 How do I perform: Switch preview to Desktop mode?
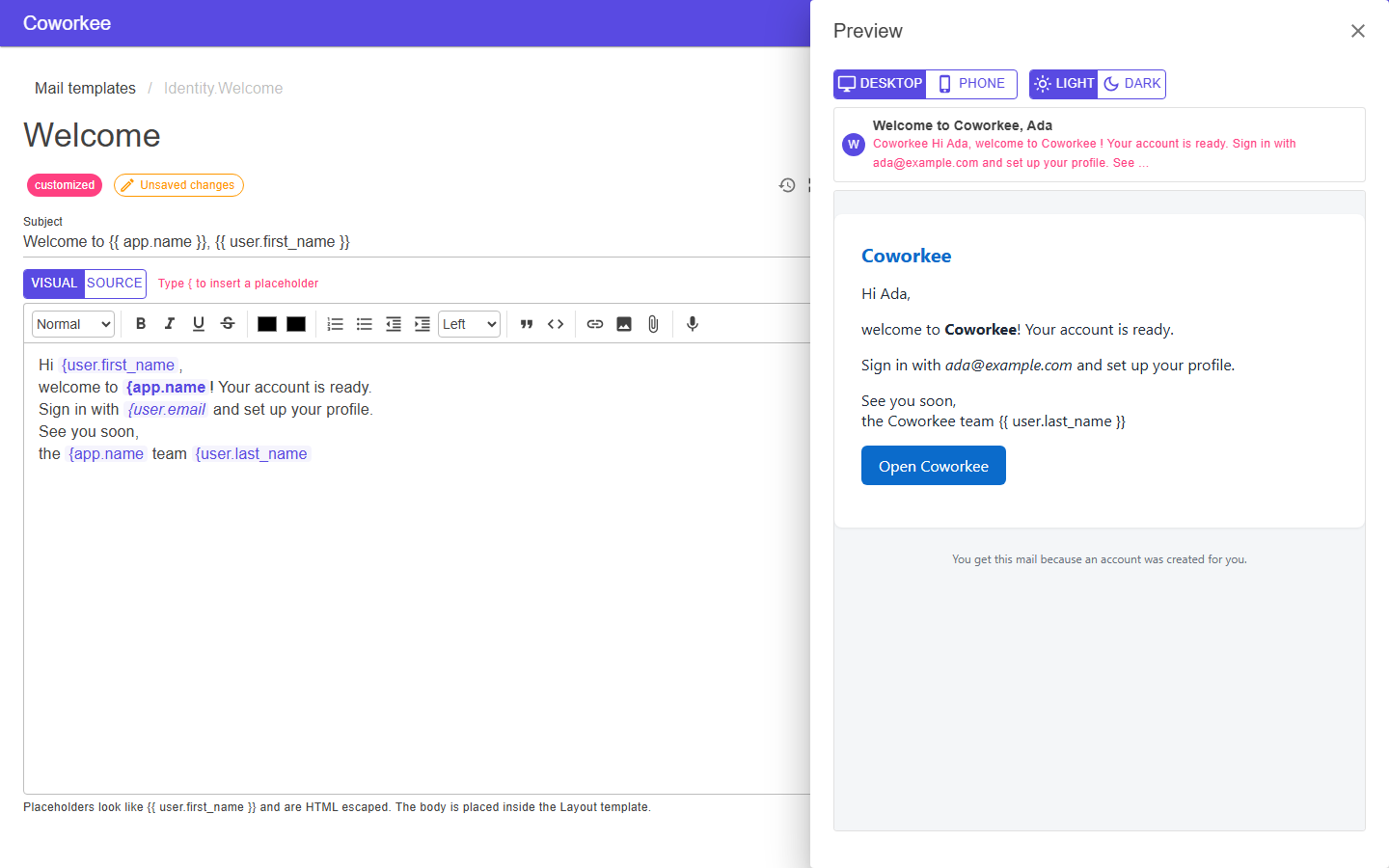880,84
